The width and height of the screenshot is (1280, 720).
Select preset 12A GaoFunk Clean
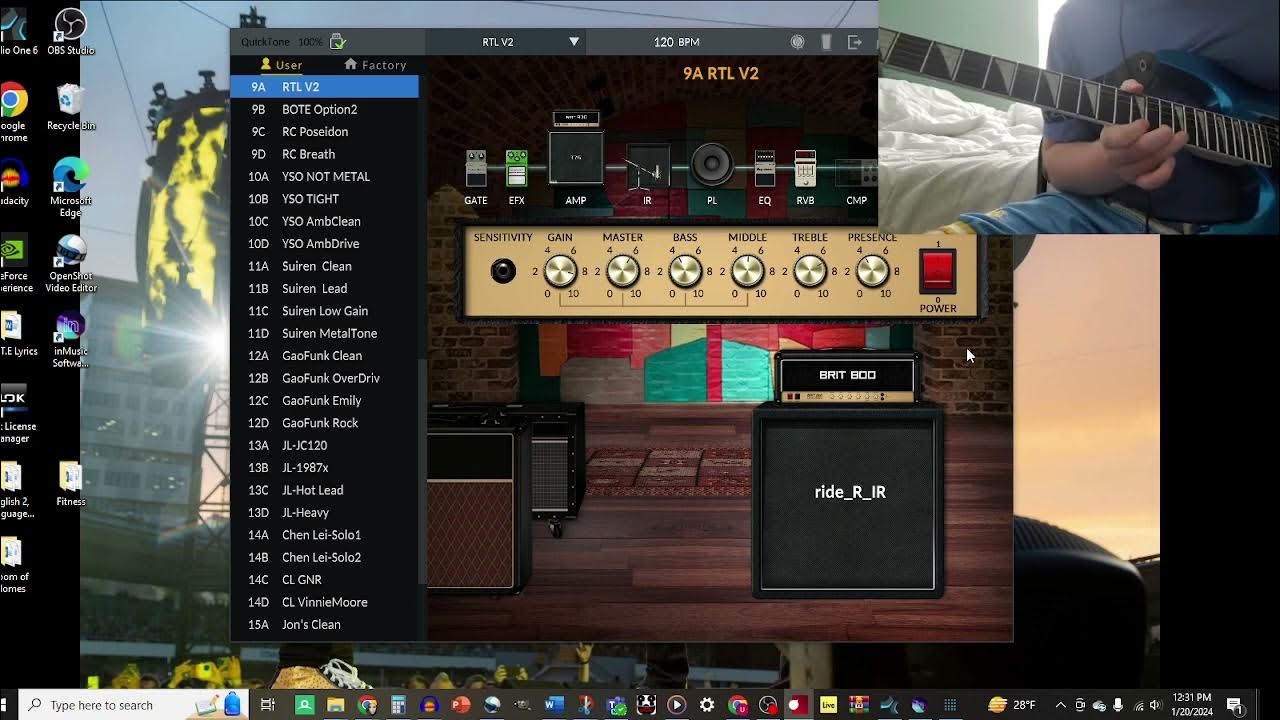pos(324,356)
